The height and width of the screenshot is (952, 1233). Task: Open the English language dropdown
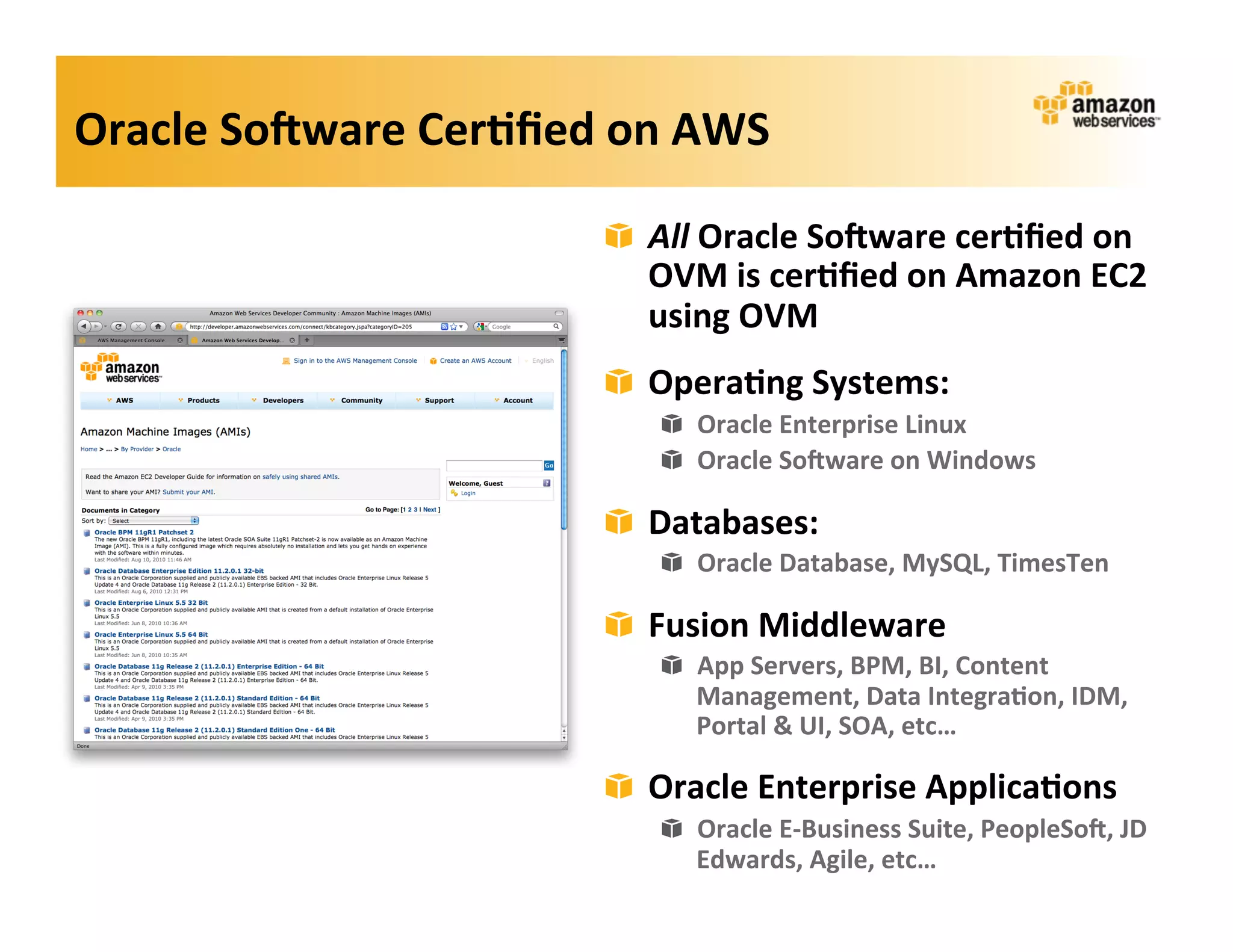pos(539,361)
